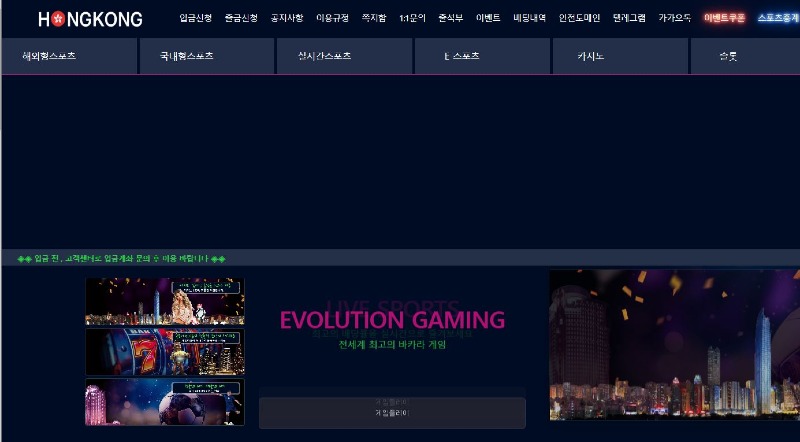Open the glowing 이벤트쿠폰 link
800x442 pixels.
tap(724, 18)
